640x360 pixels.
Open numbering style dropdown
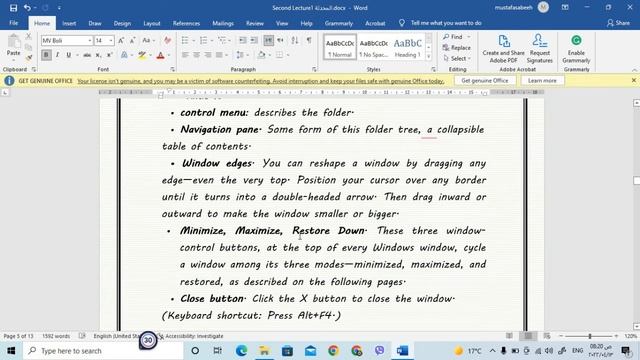[212, 40]
